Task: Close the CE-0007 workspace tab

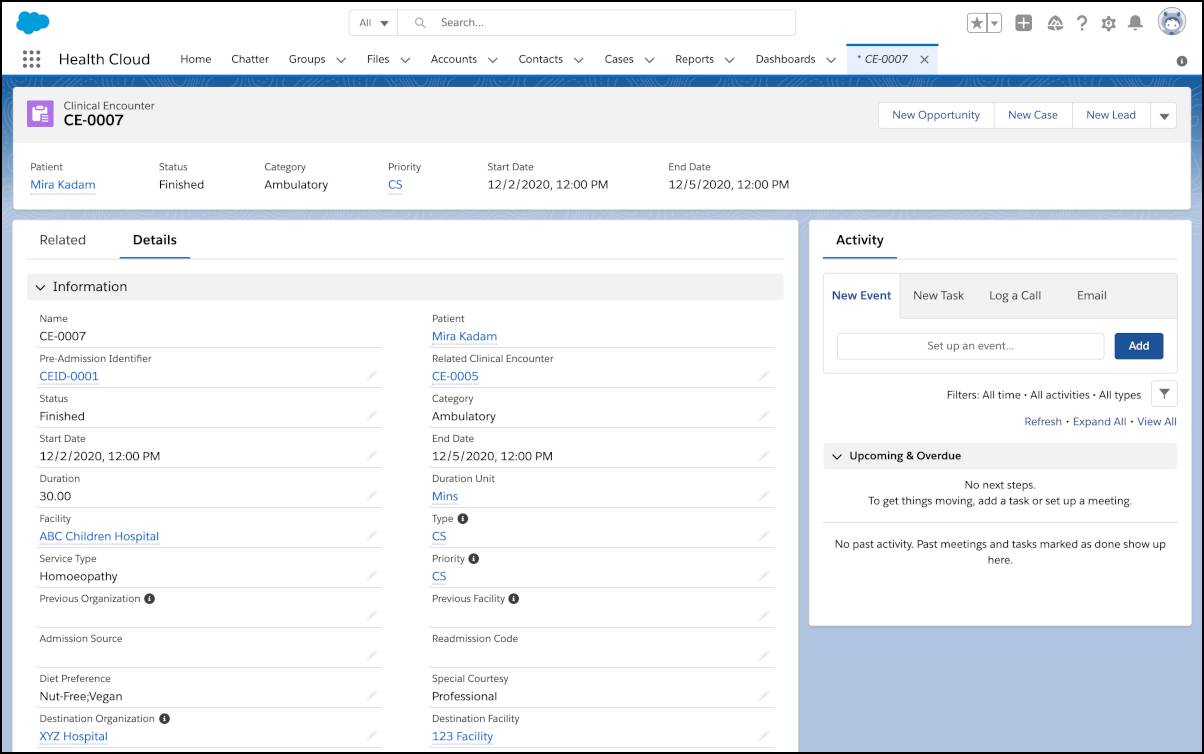Action: click(924, 59)
